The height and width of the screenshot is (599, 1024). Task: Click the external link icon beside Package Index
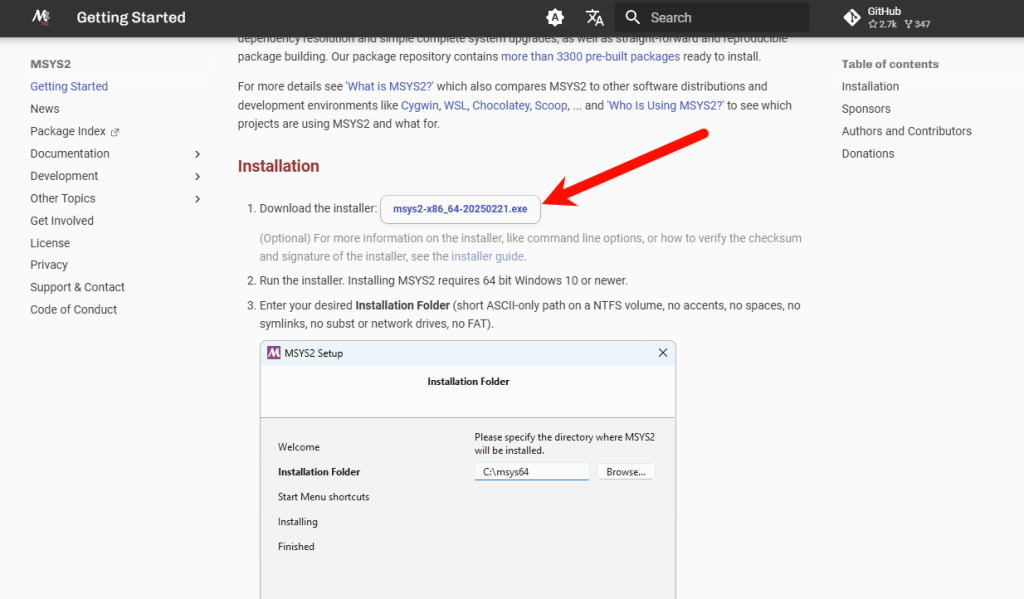pyautogui.click(x=115, y=132)
